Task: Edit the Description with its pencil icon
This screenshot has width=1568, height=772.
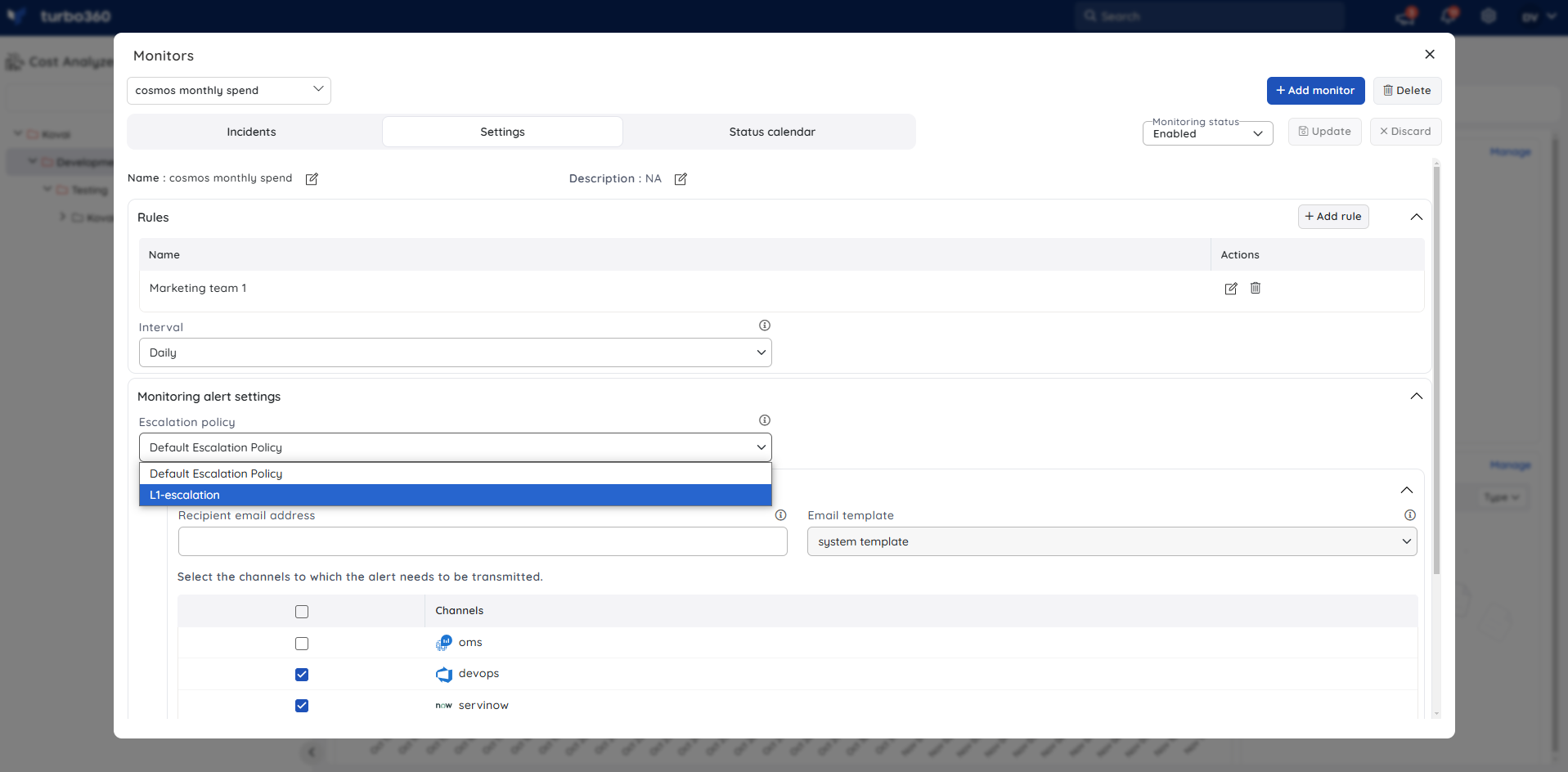Action: click(x=681, y=179)
